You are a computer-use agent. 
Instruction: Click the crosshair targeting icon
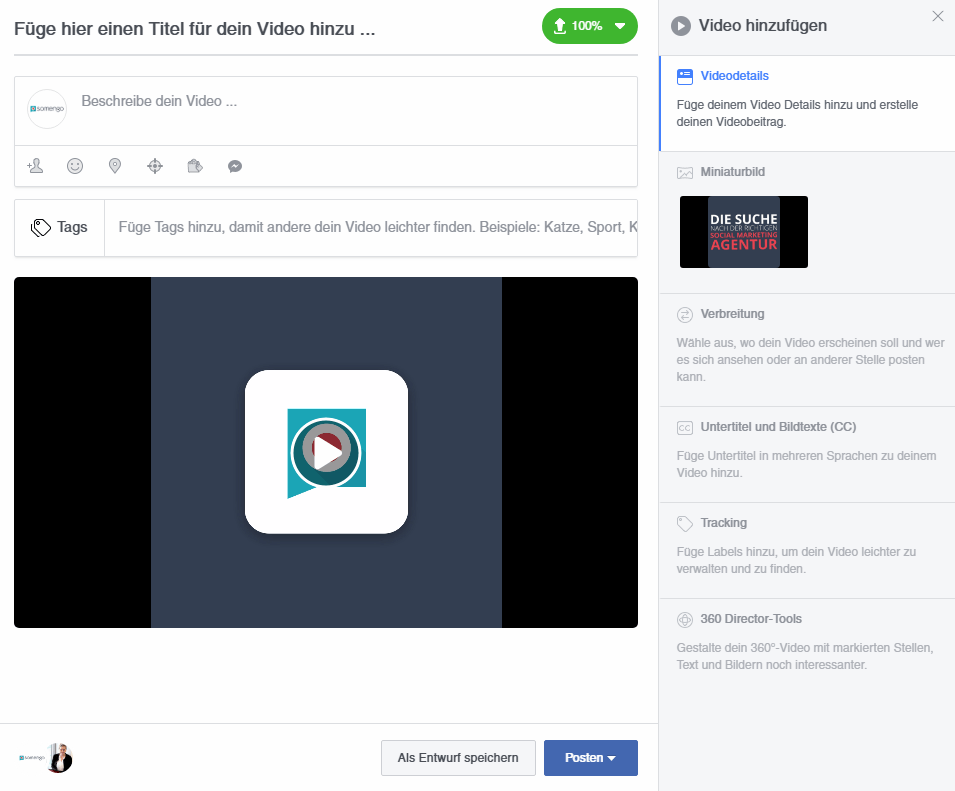point(155,166)
